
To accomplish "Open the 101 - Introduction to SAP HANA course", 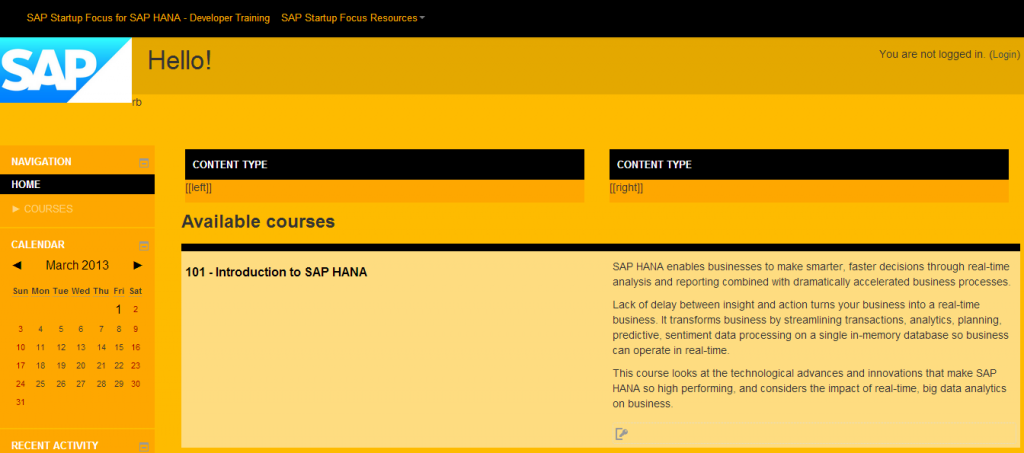I will (276, 272).
